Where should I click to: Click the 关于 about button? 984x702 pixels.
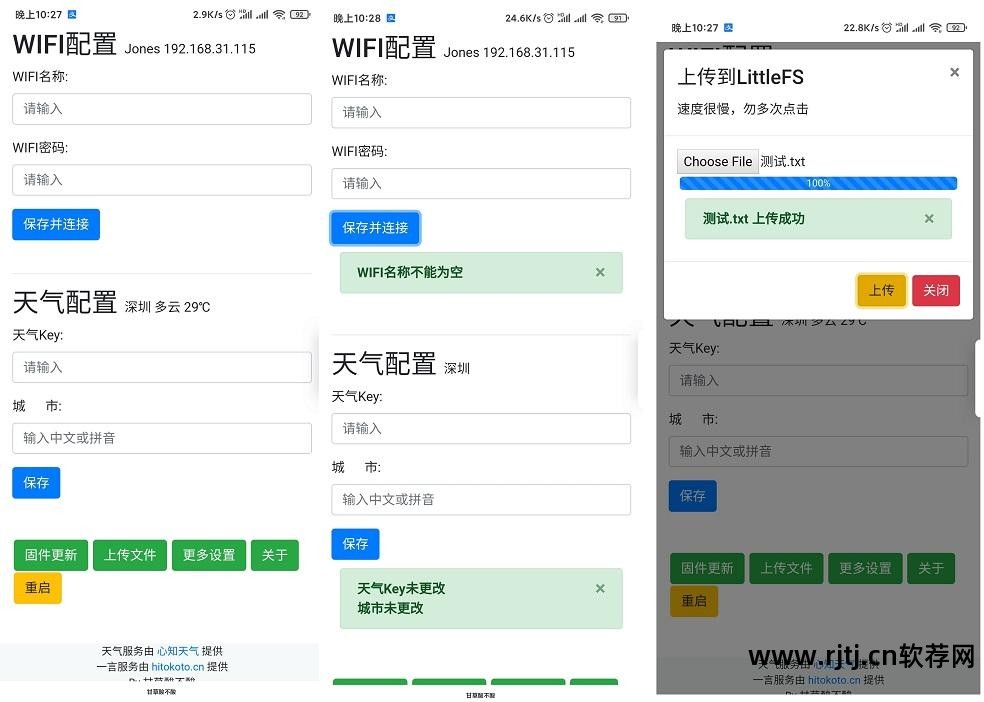click(274, 555)
